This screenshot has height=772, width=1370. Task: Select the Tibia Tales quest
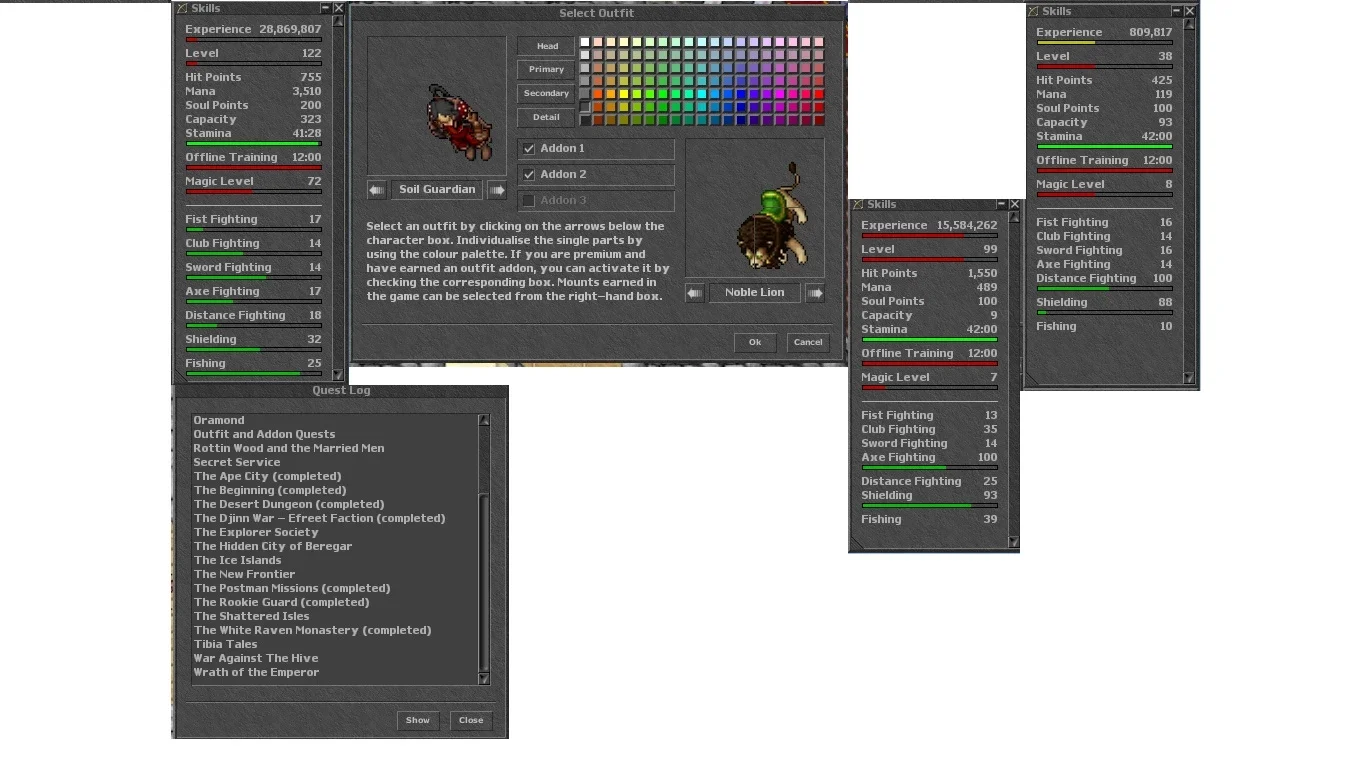tap(226, 644)
